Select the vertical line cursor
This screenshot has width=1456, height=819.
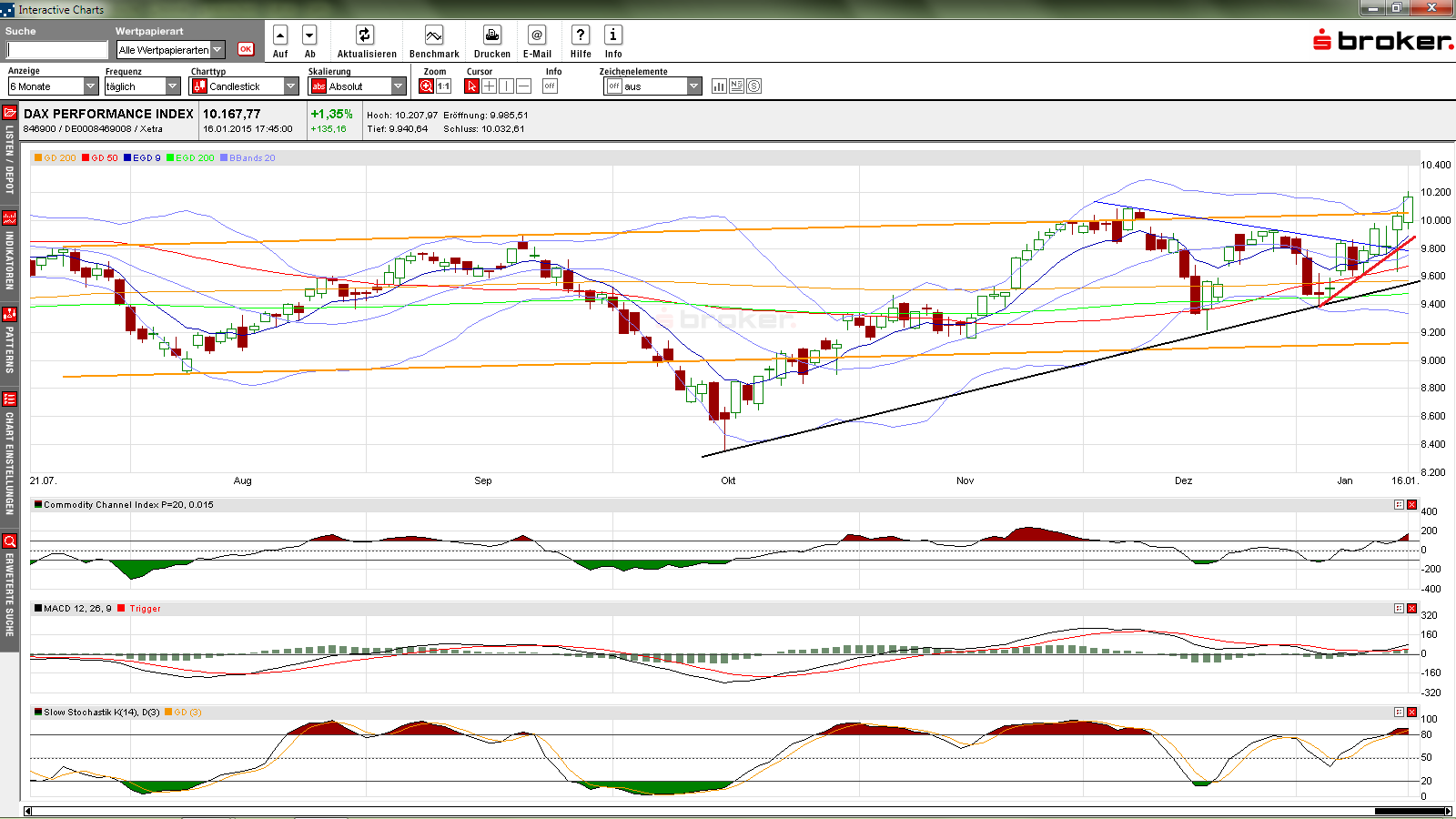(x=506, y=86)
